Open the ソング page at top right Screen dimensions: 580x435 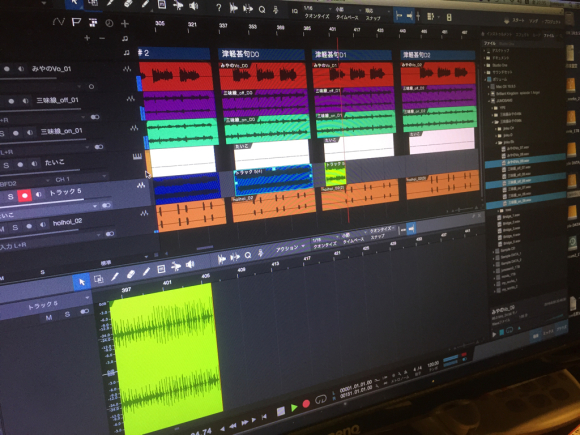pos(533,21)
